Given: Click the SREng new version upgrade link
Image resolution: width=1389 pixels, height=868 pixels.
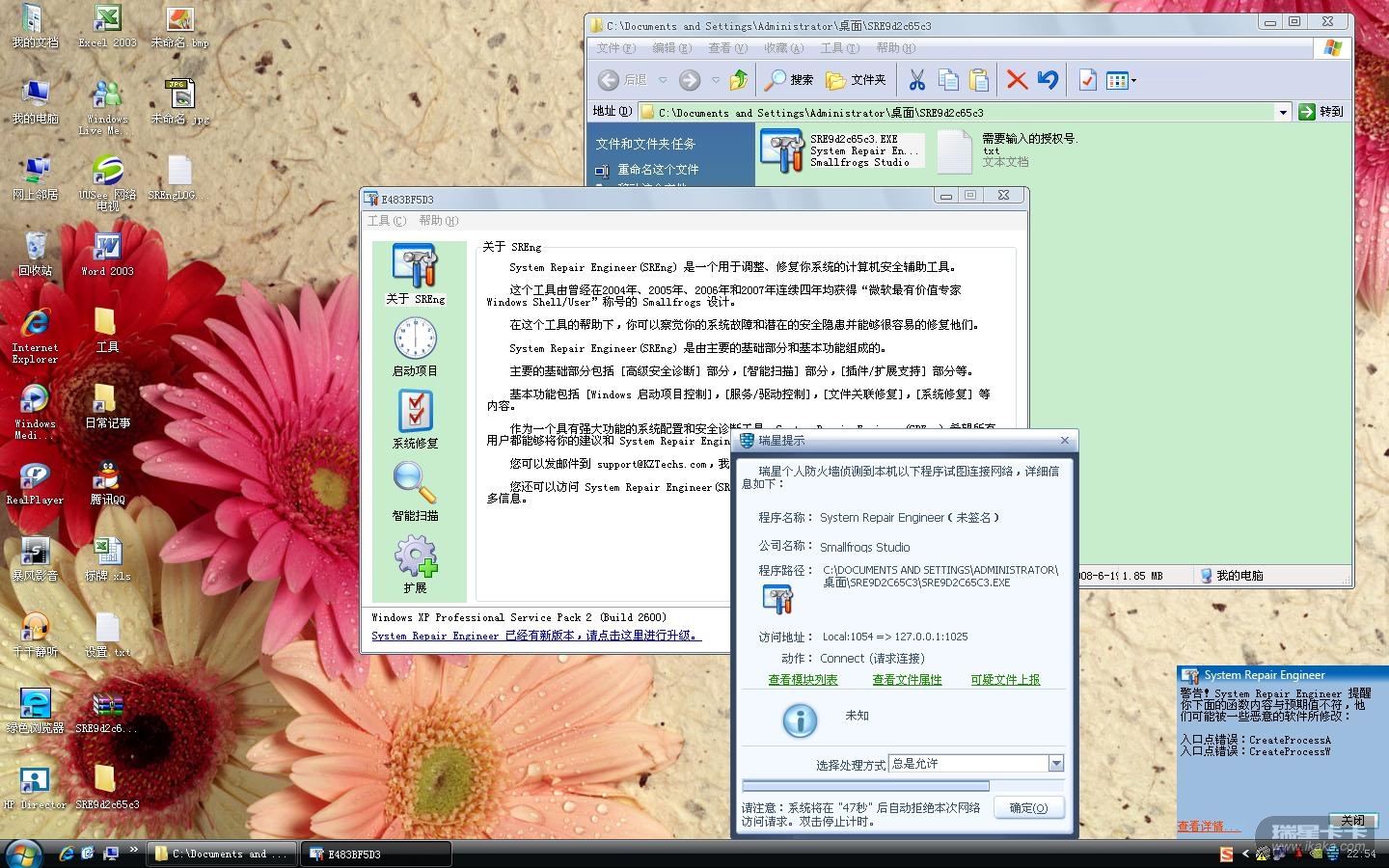Looking at the screenshot, I should tap(535, 636).
